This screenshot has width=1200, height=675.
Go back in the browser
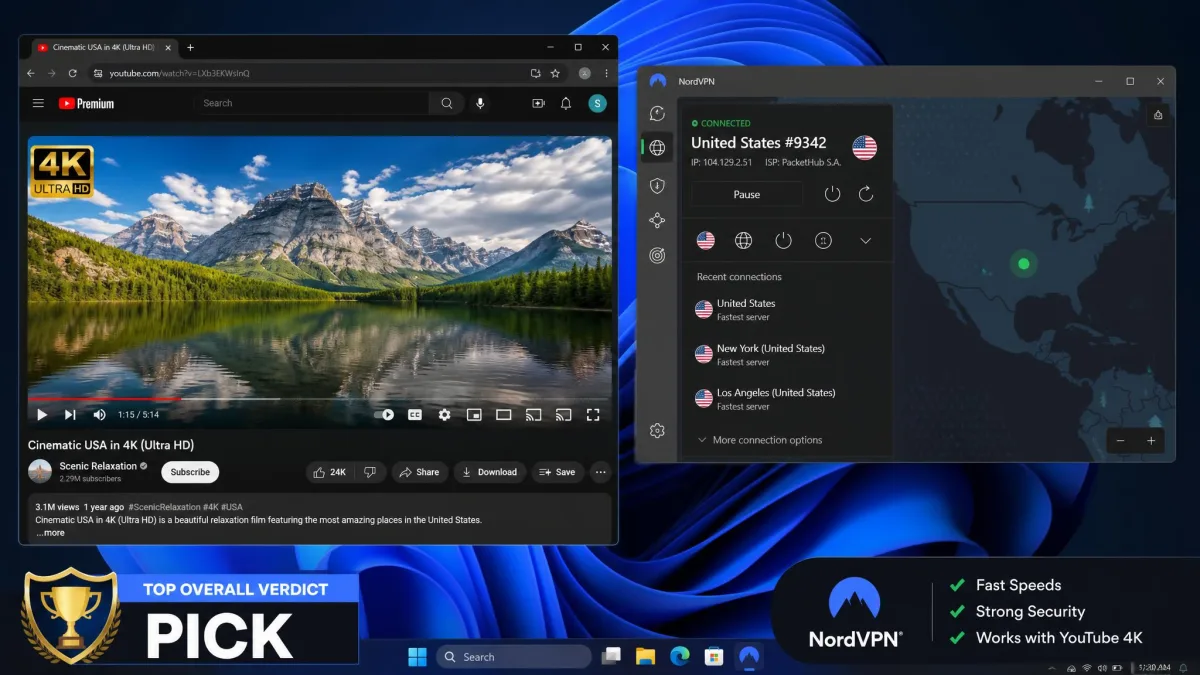tap(31, 73)
